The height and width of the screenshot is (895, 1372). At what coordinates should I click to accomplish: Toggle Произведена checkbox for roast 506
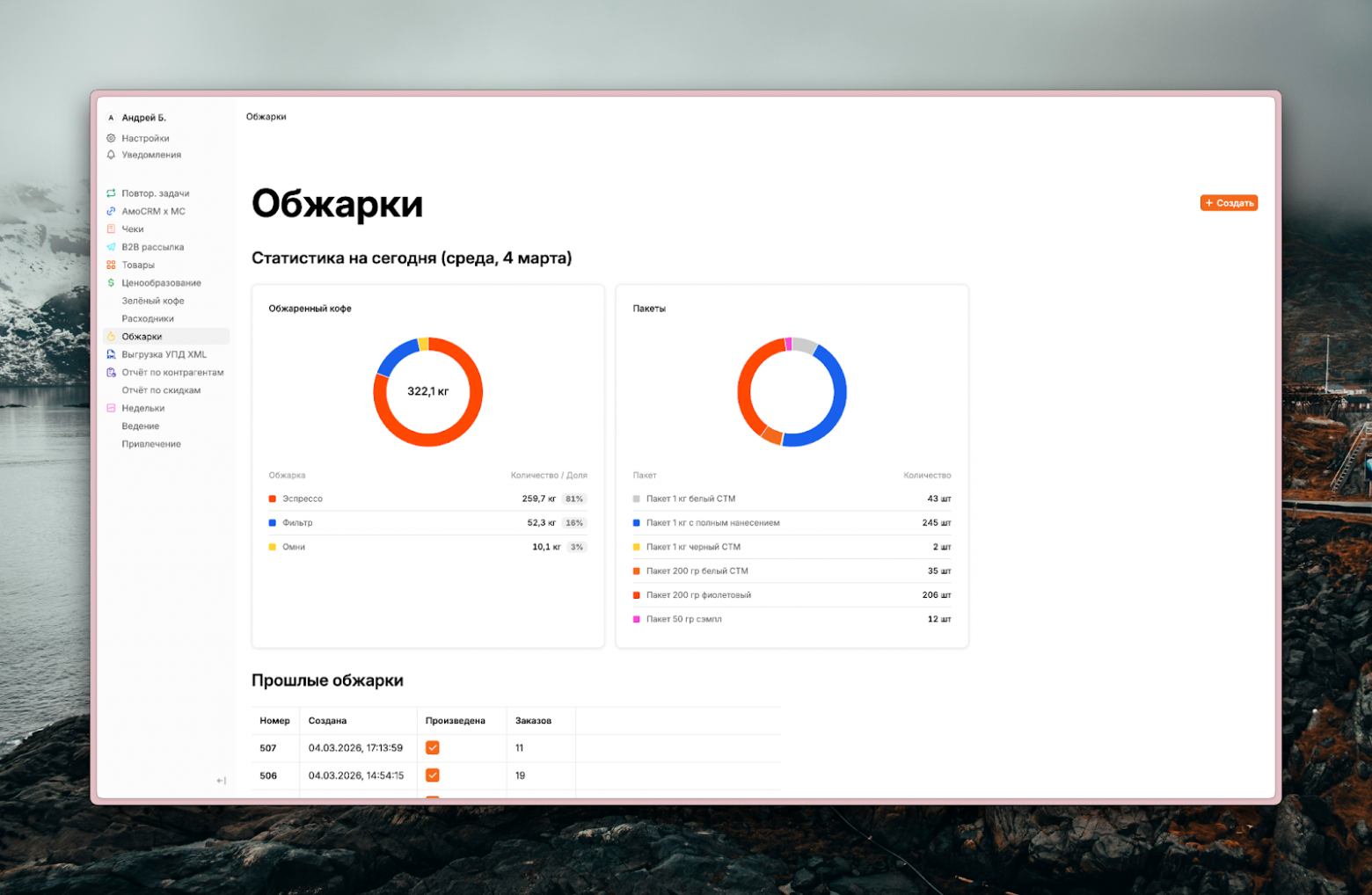click(x=433, y=775)
